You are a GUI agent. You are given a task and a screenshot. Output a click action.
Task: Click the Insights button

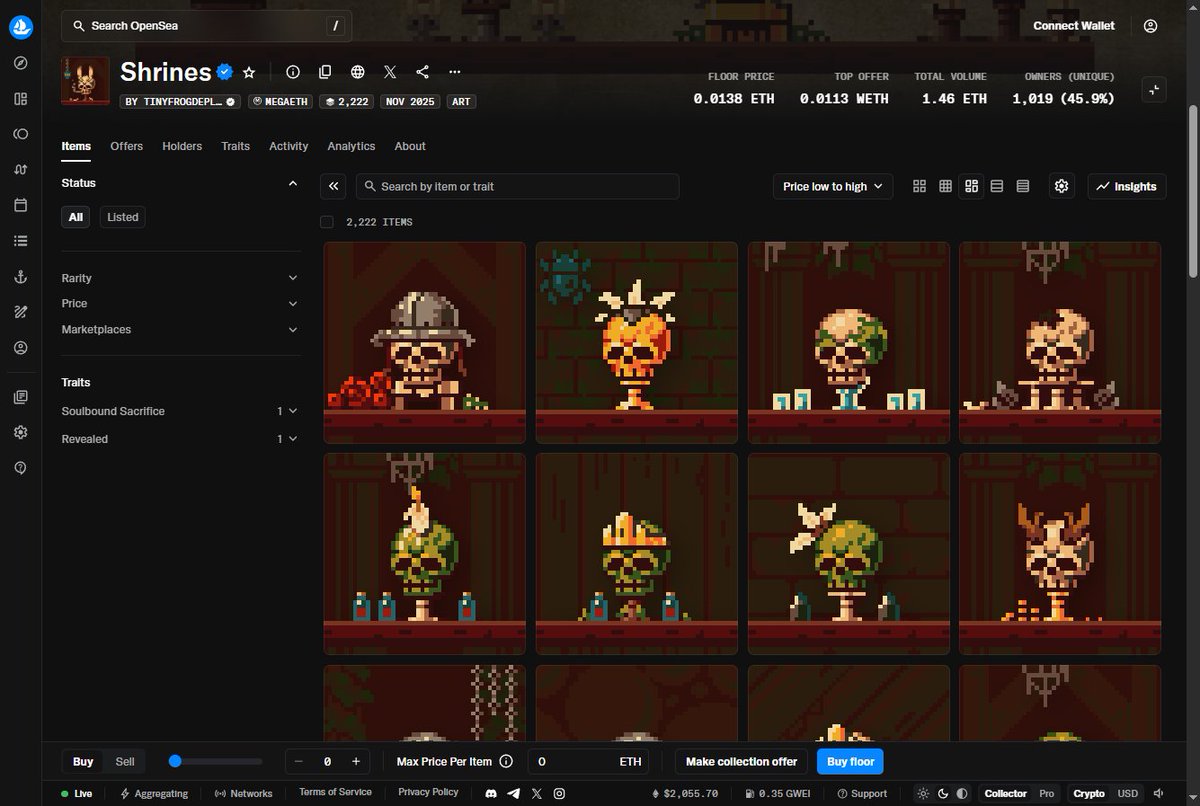pos(1126,186)
